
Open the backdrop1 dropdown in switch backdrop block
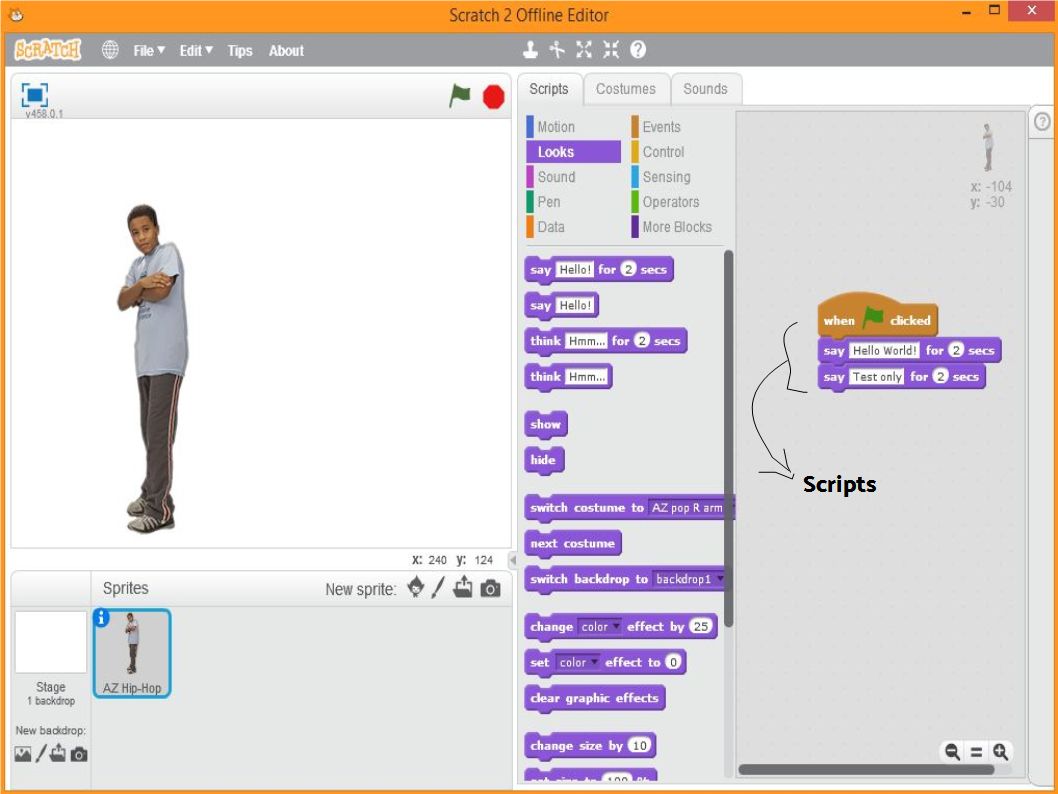pyautogui.click(x=722, y=579)
